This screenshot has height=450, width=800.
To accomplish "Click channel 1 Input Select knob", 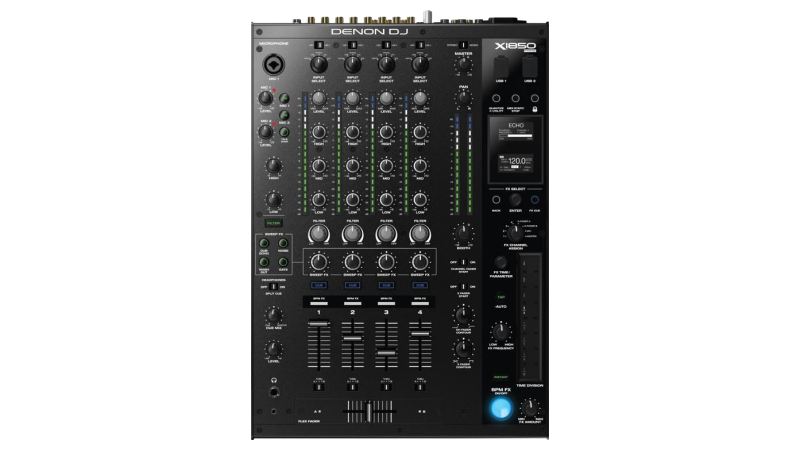I will click(x=318, y=63).
